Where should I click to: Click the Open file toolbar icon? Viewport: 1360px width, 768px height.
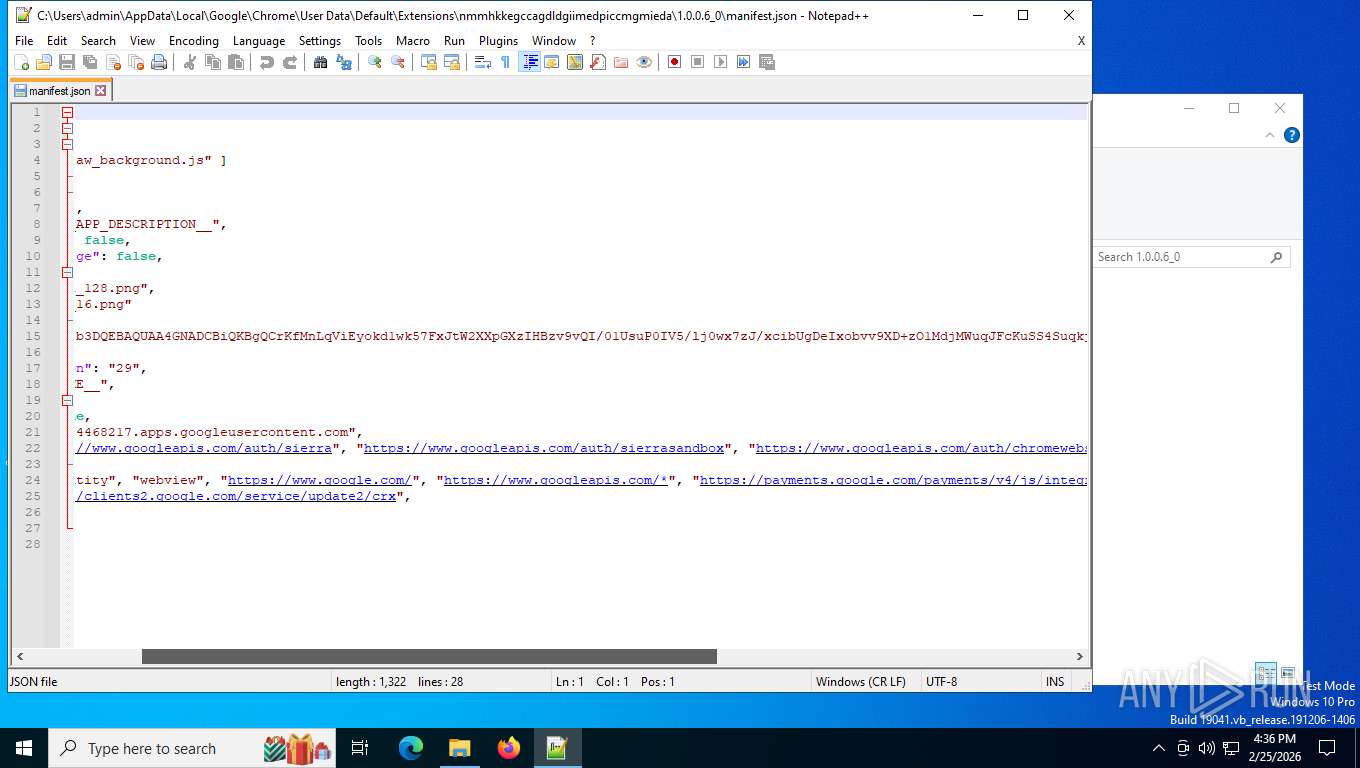[x=43, y=62]
